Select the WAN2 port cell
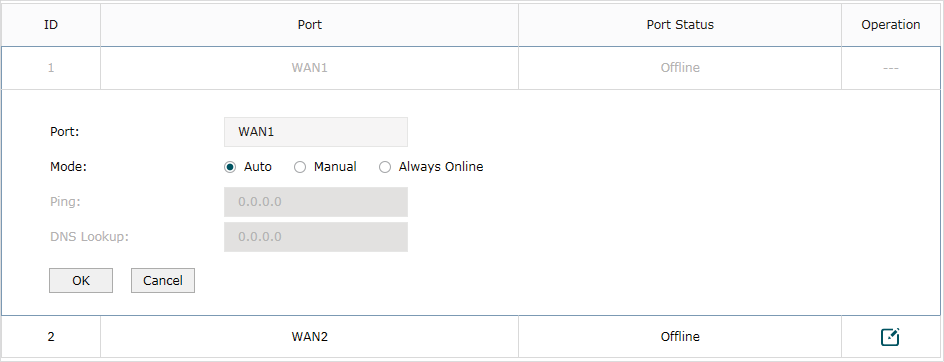 [309, 337]
